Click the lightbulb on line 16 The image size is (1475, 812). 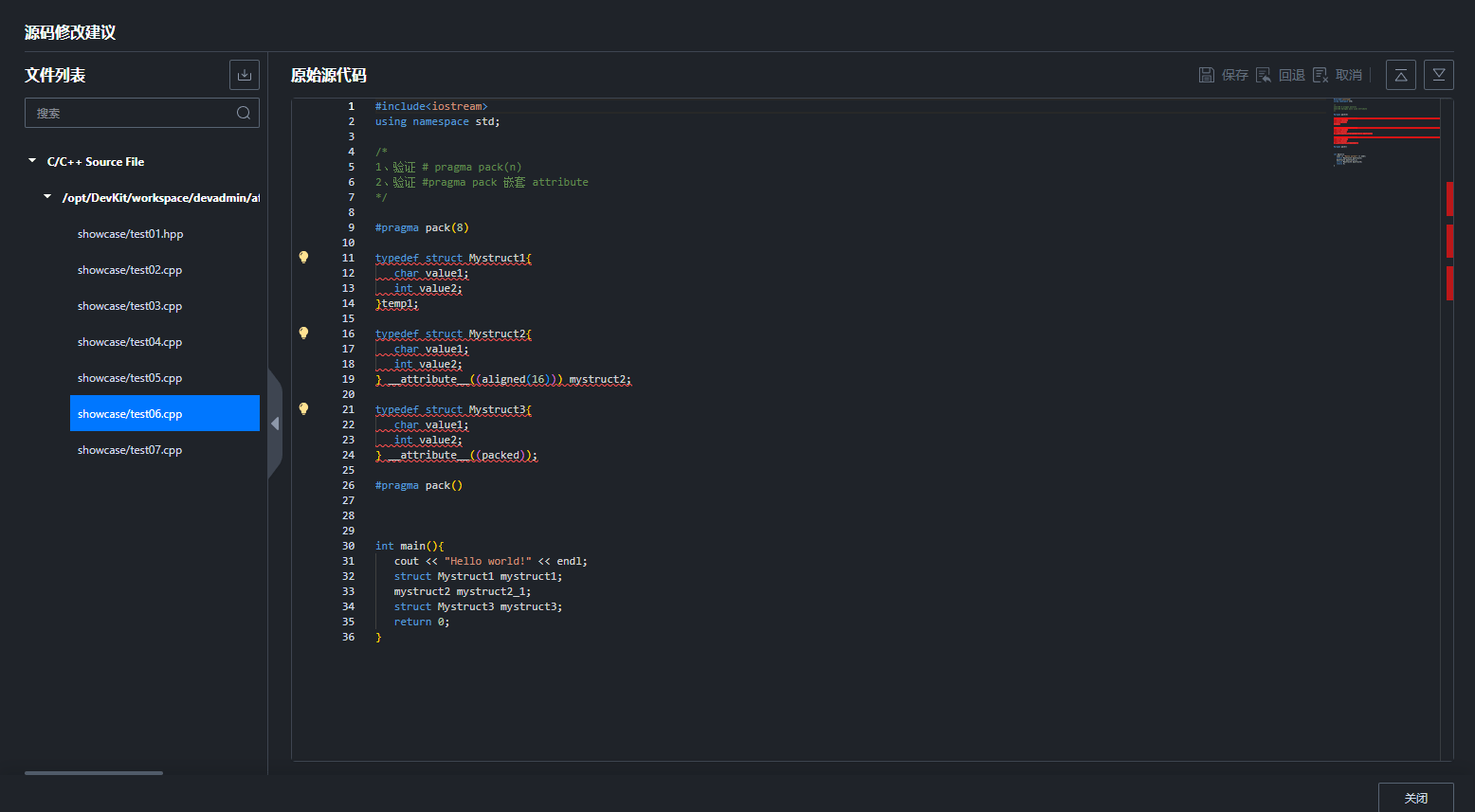pos(303,333)
